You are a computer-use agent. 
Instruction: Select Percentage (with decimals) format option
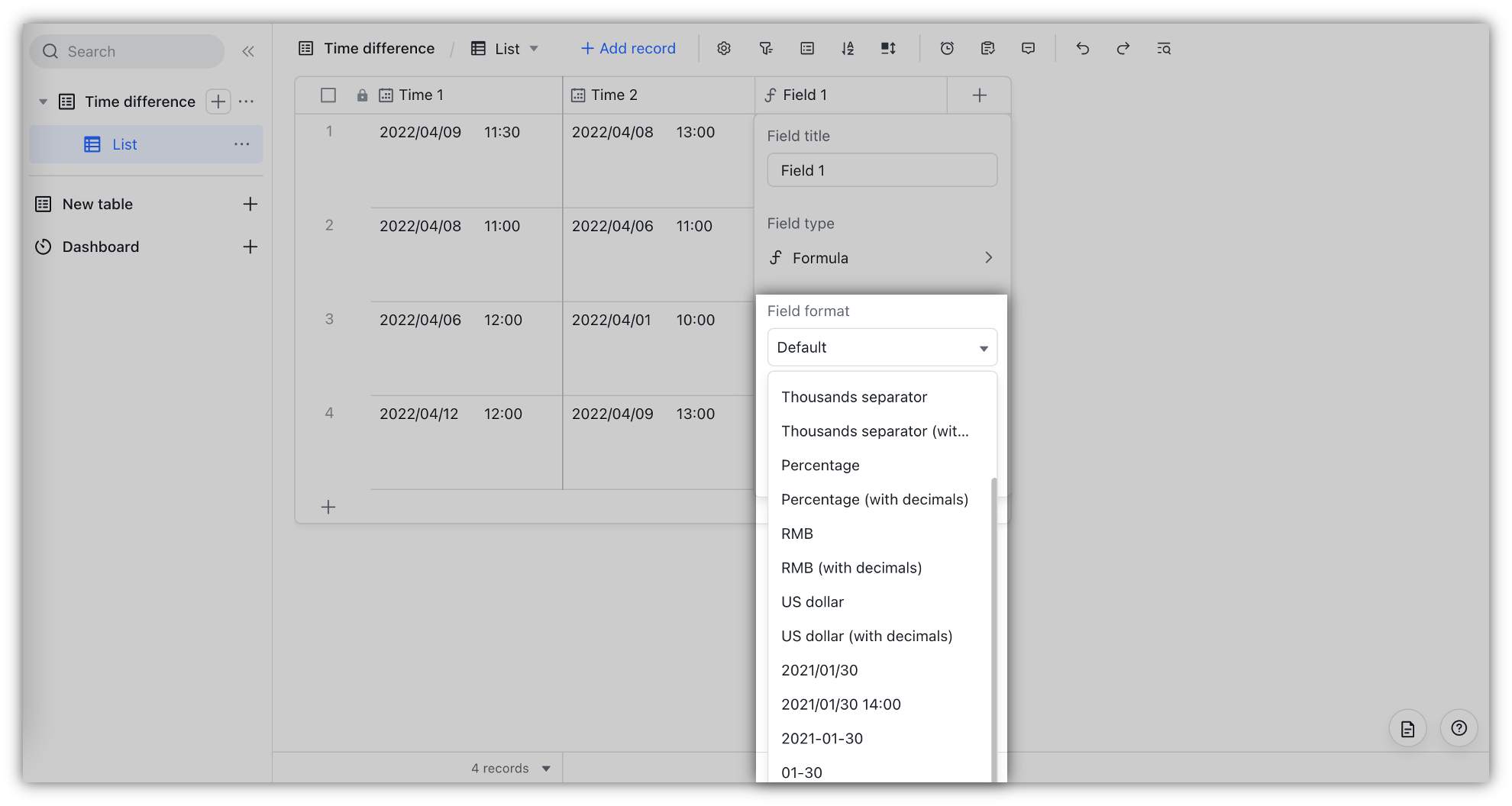tap(874, 500)
